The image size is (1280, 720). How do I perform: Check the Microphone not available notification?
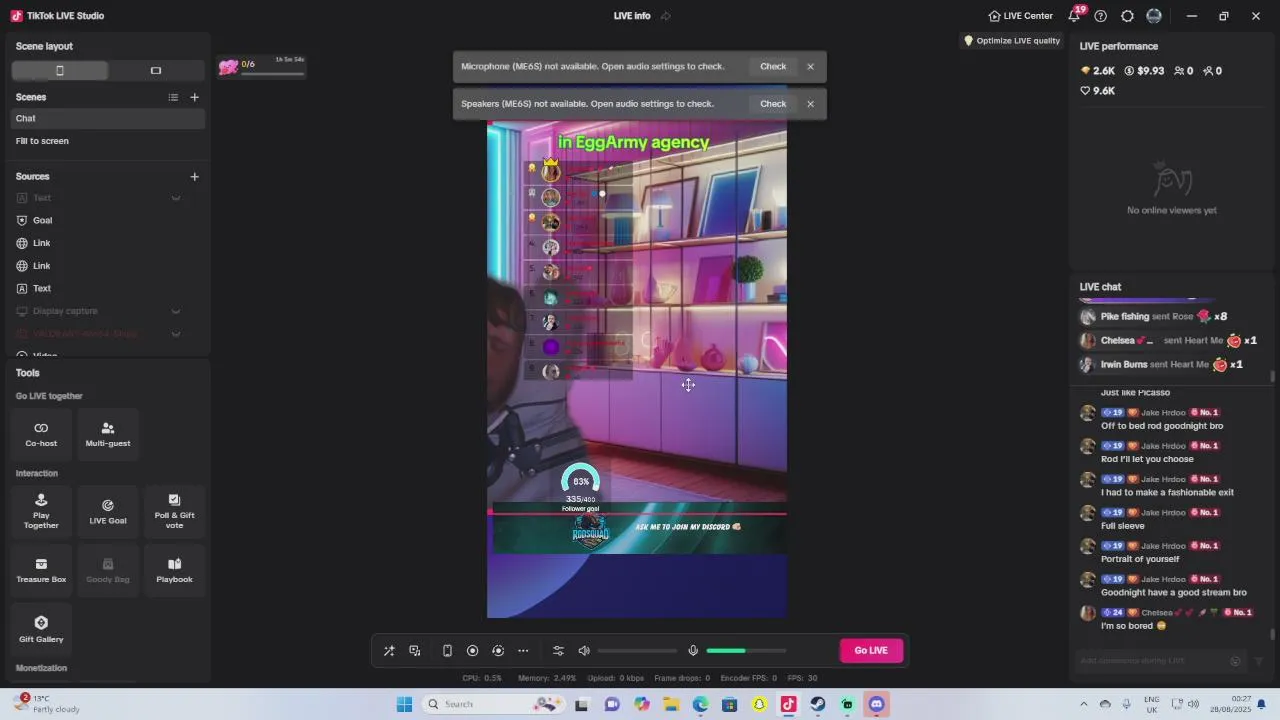tap(773, 66)
